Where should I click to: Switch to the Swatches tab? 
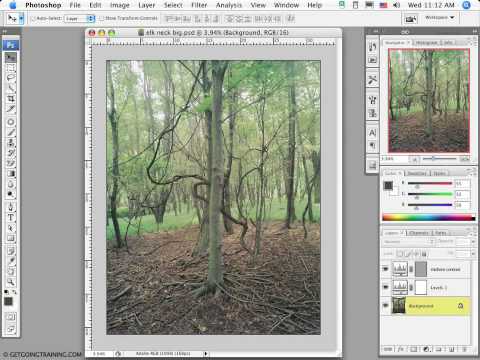[417, 173]
